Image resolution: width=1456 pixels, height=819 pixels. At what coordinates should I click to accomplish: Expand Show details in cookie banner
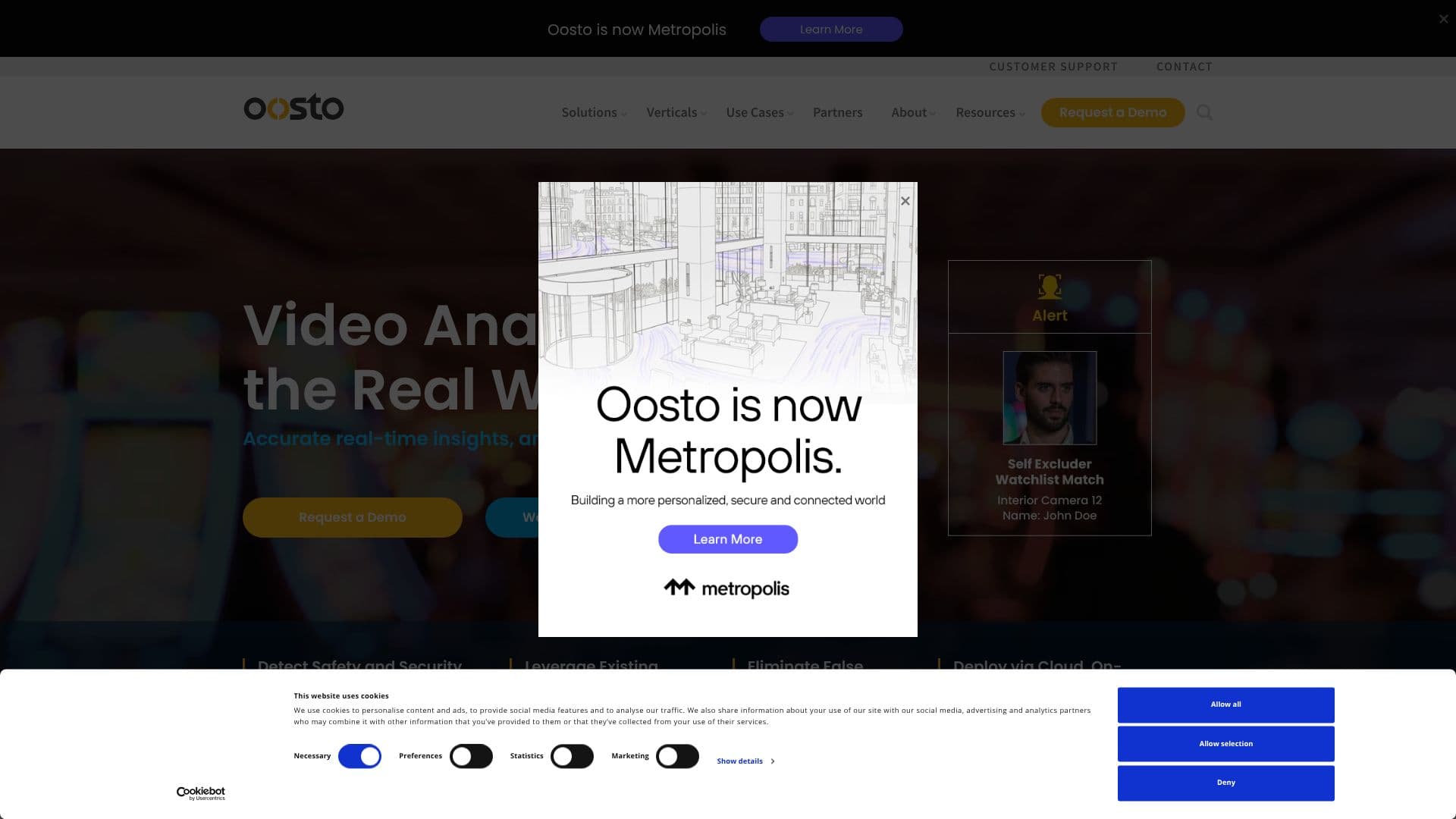745,761
